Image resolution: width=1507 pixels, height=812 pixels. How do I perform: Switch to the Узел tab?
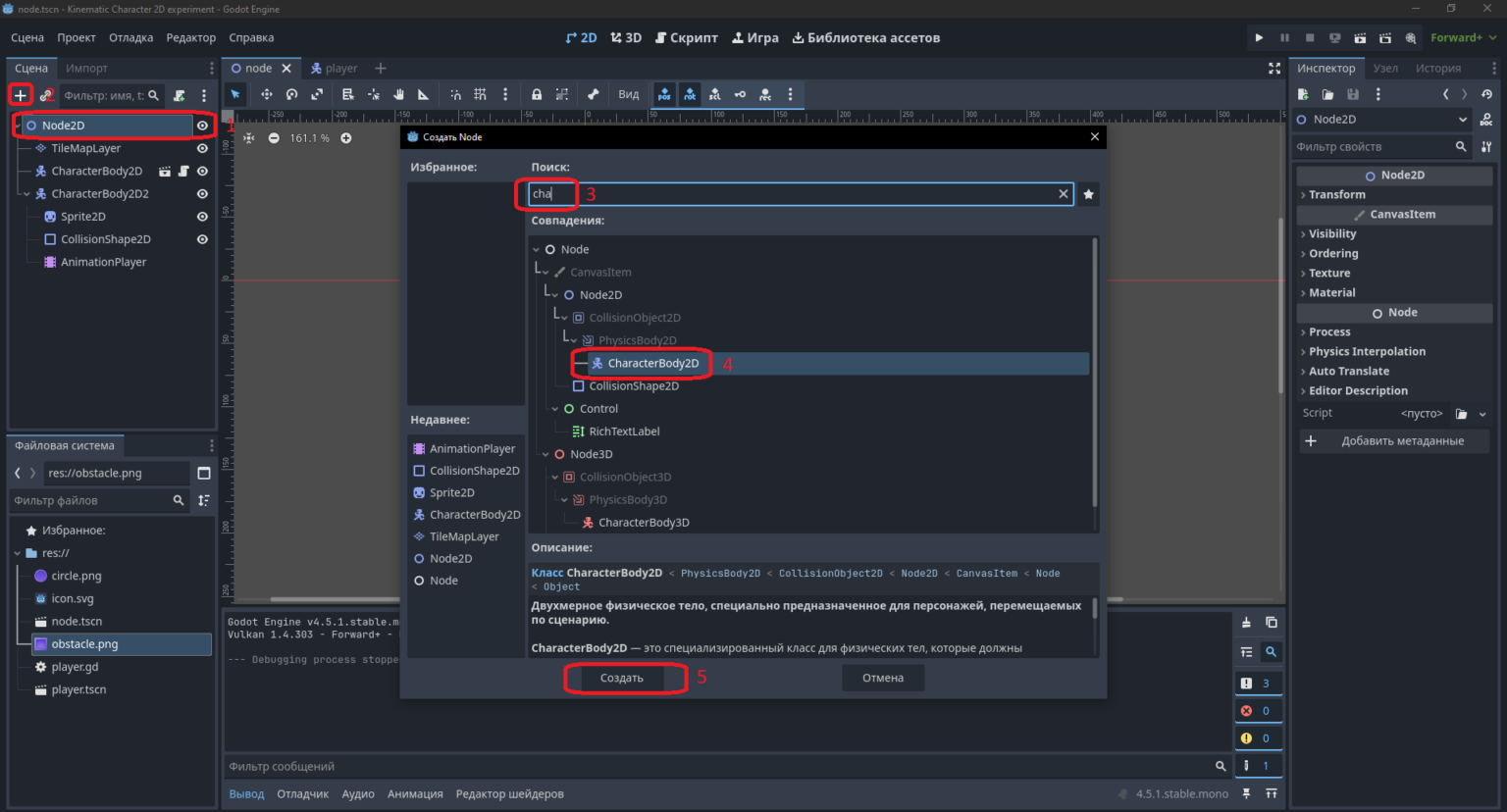click(1385, 68)
